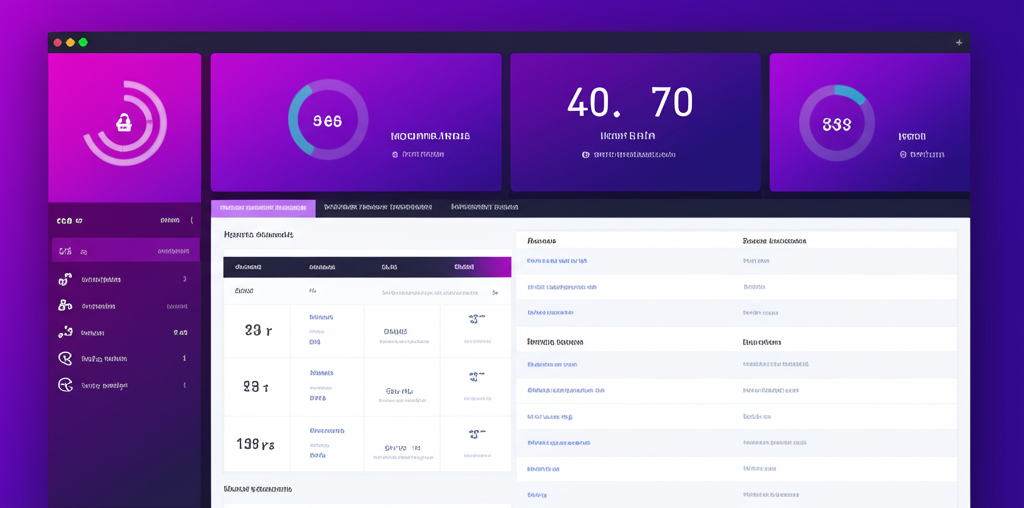Image resolution: width=1024 pixels, height=508 pixels.
Task: Click the purple-highlighted table header cell
Action: click(476, 267)
